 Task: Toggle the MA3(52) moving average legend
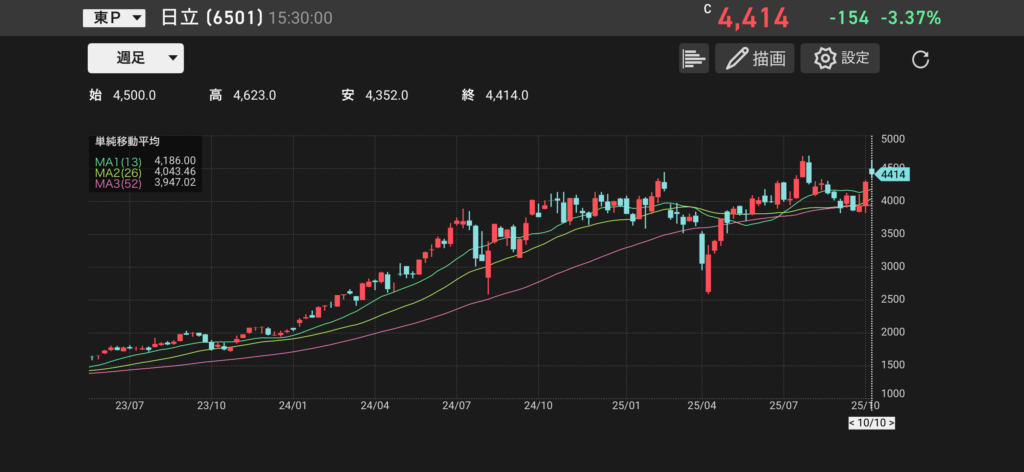(x=118, y=184)
